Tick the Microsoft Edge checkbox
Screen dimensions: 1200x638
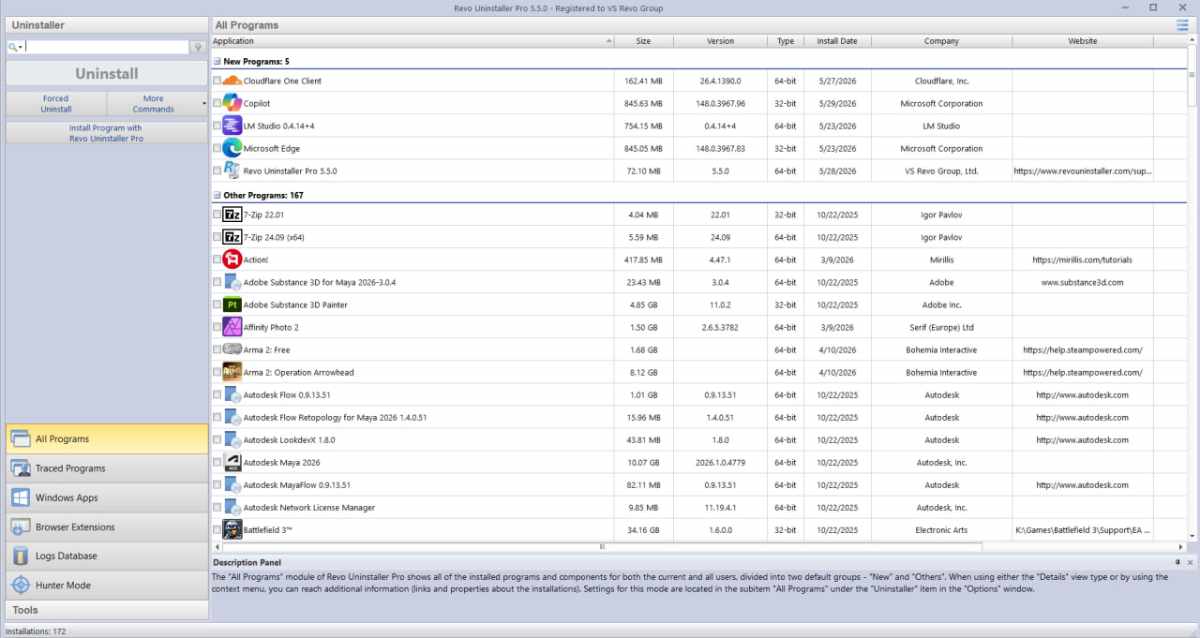click(x=217, y=148)
